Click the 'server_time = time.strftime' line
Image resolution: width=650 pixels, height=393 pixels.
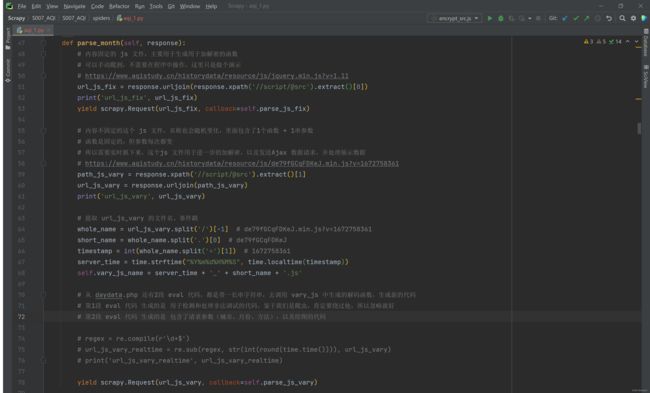pyautogui.click(x=213, y=262)
